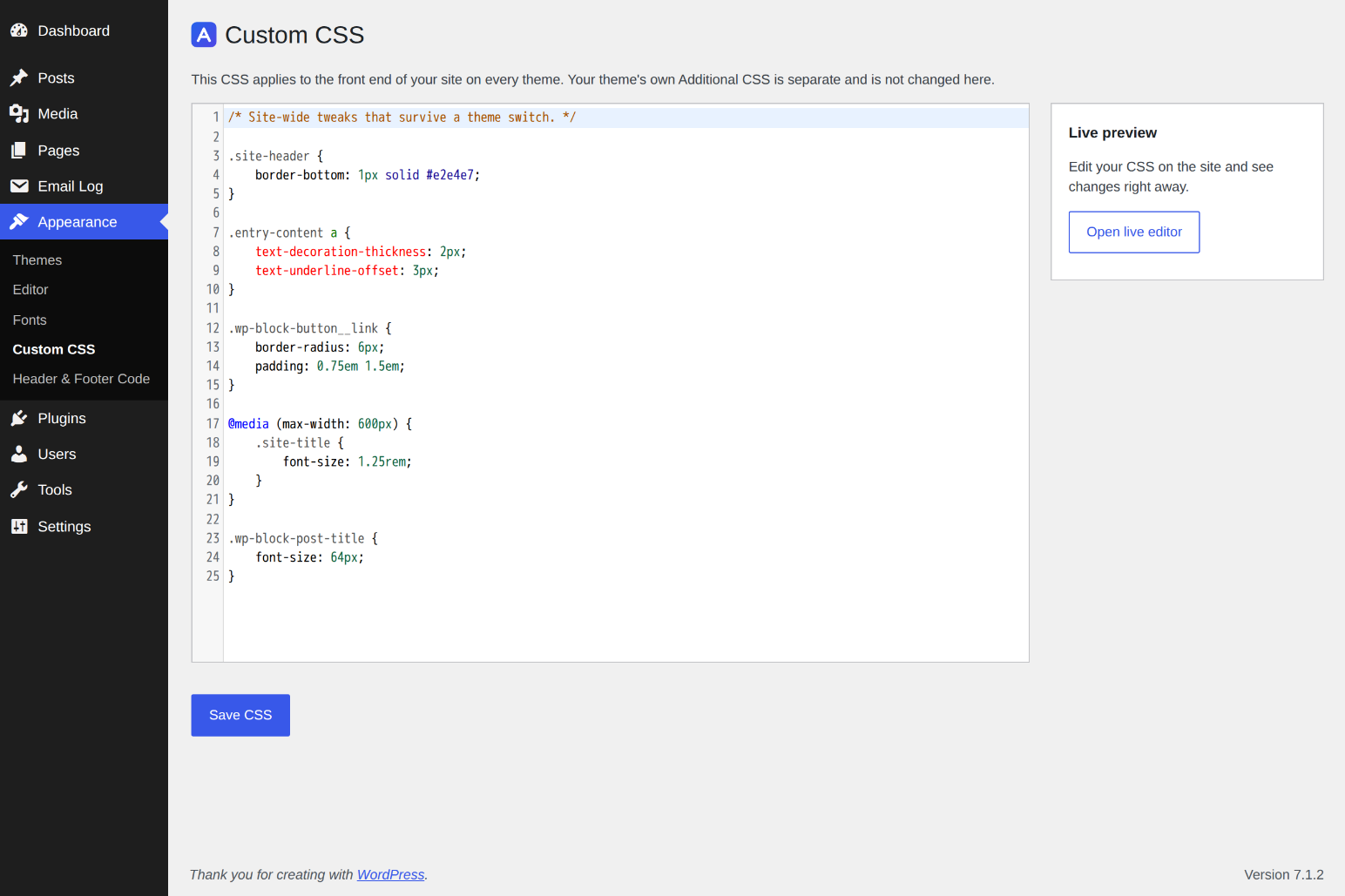
Task: Click the Settings sliders icon
Action: click(x=19, y=527)
